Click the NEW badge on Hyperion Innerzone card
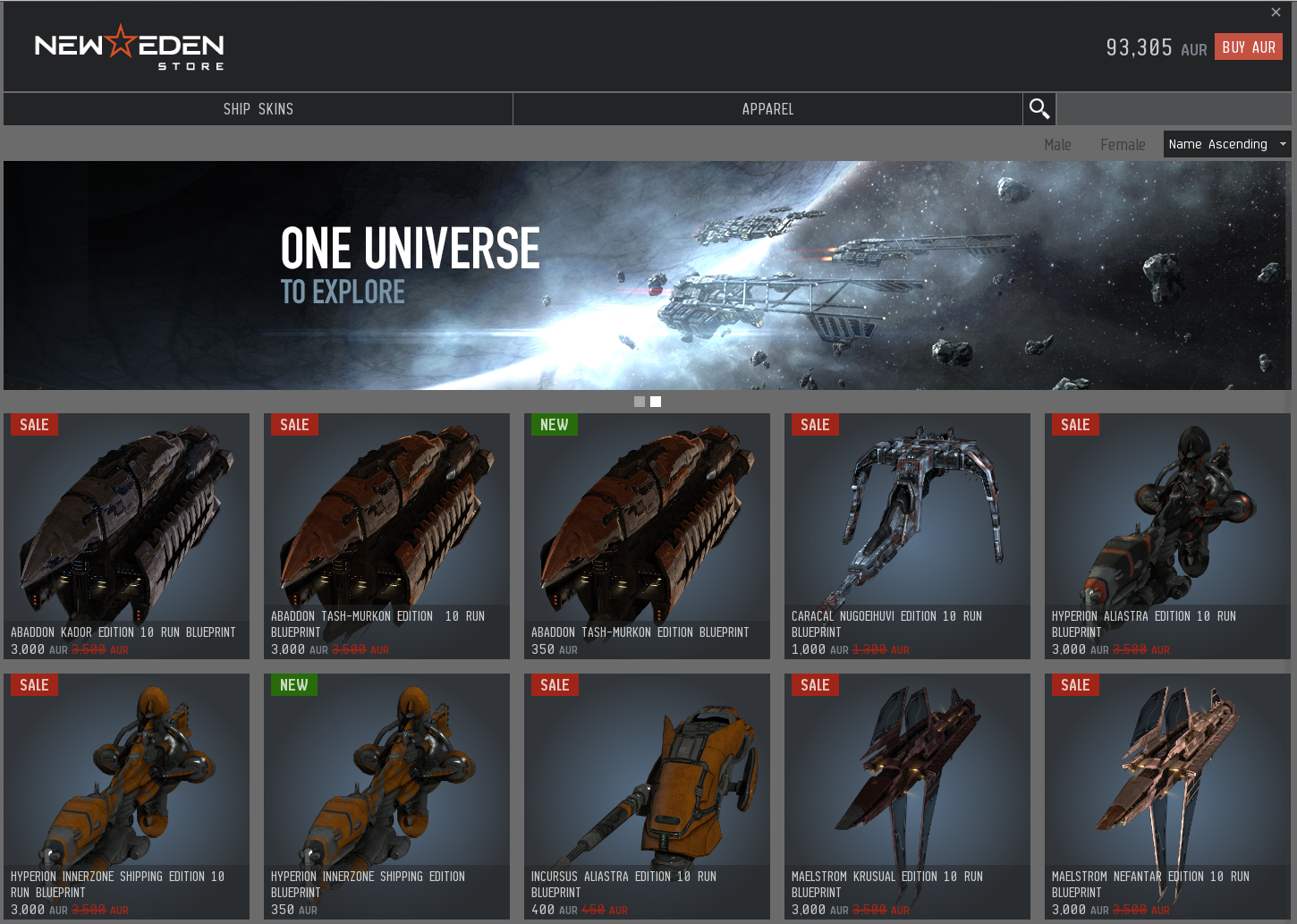The image size is (1297, 924). tap(294, 685)
